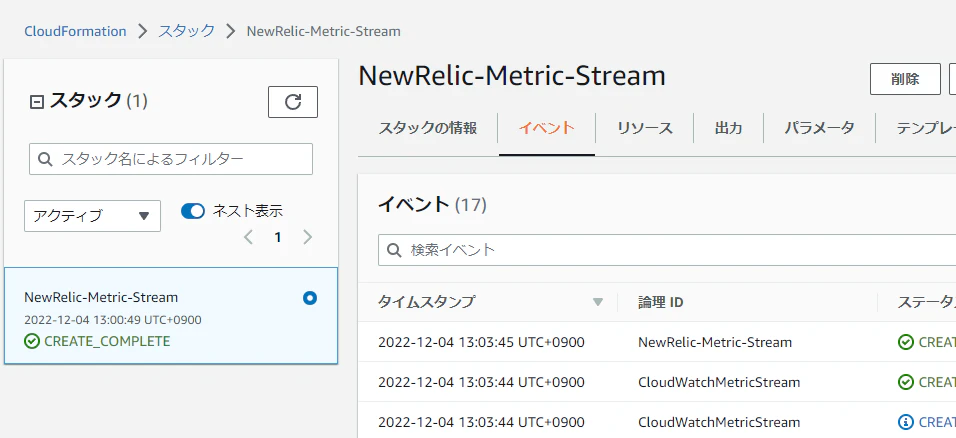Switch to the 出力 tab
The width and height of the screenshot is (956, 438).
tap(729, 128)
